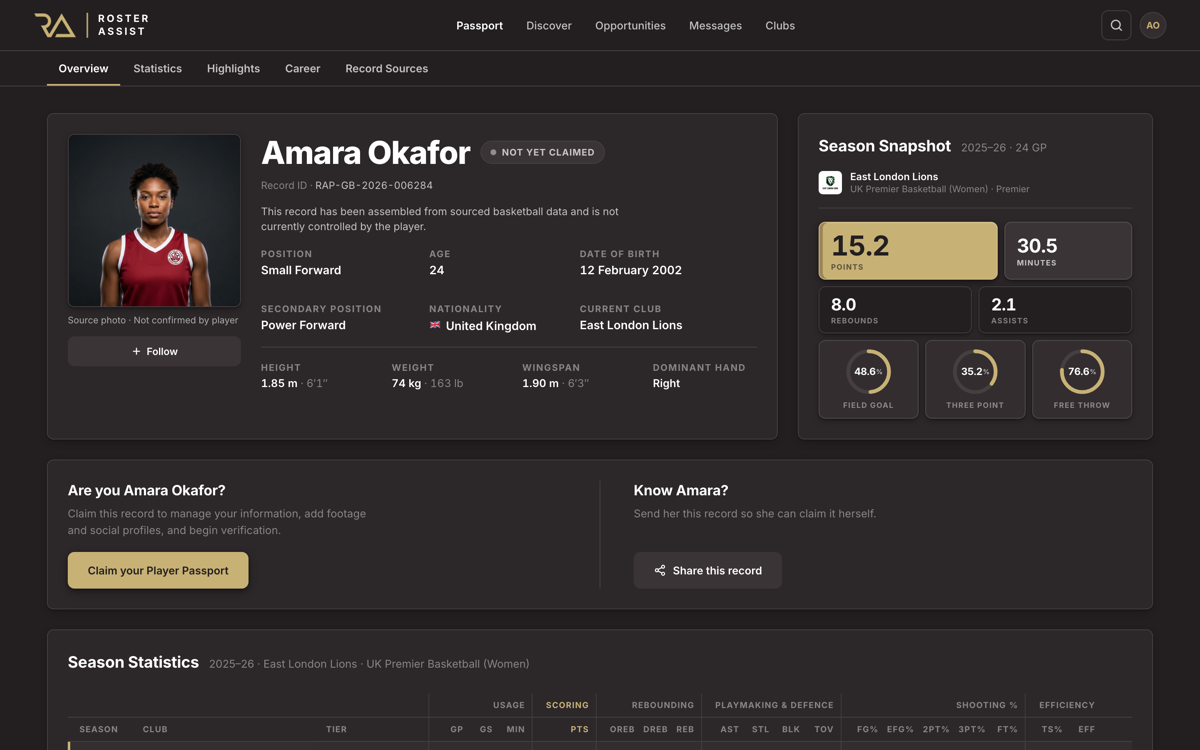Switch to the Statistics tab
Image resolution: width=1200 pixels, height=750 pixels.
click(x=157, y=68)
